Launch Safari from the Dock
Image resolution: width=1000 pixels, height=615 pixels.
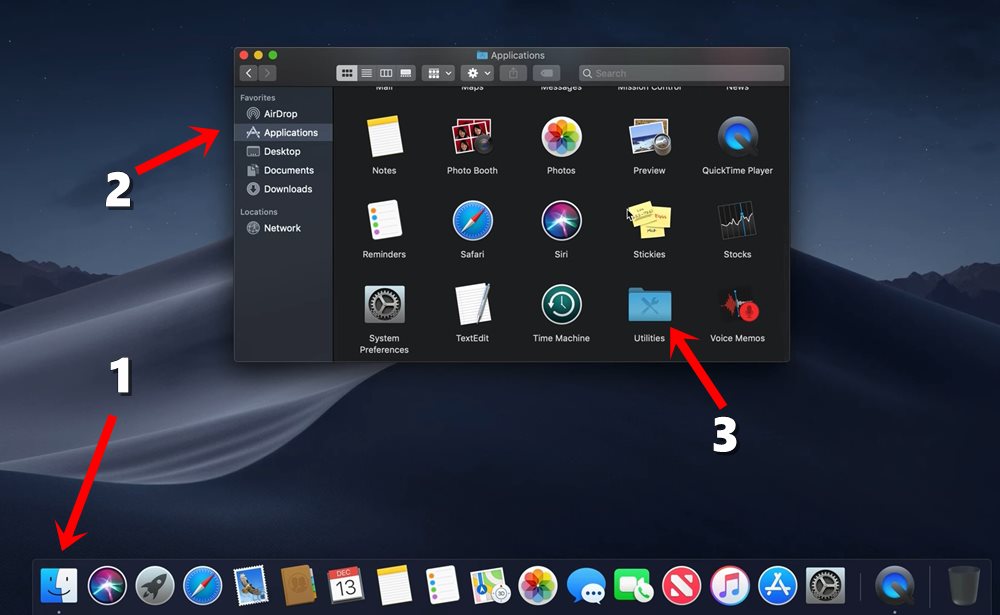[x=203, y=585]
